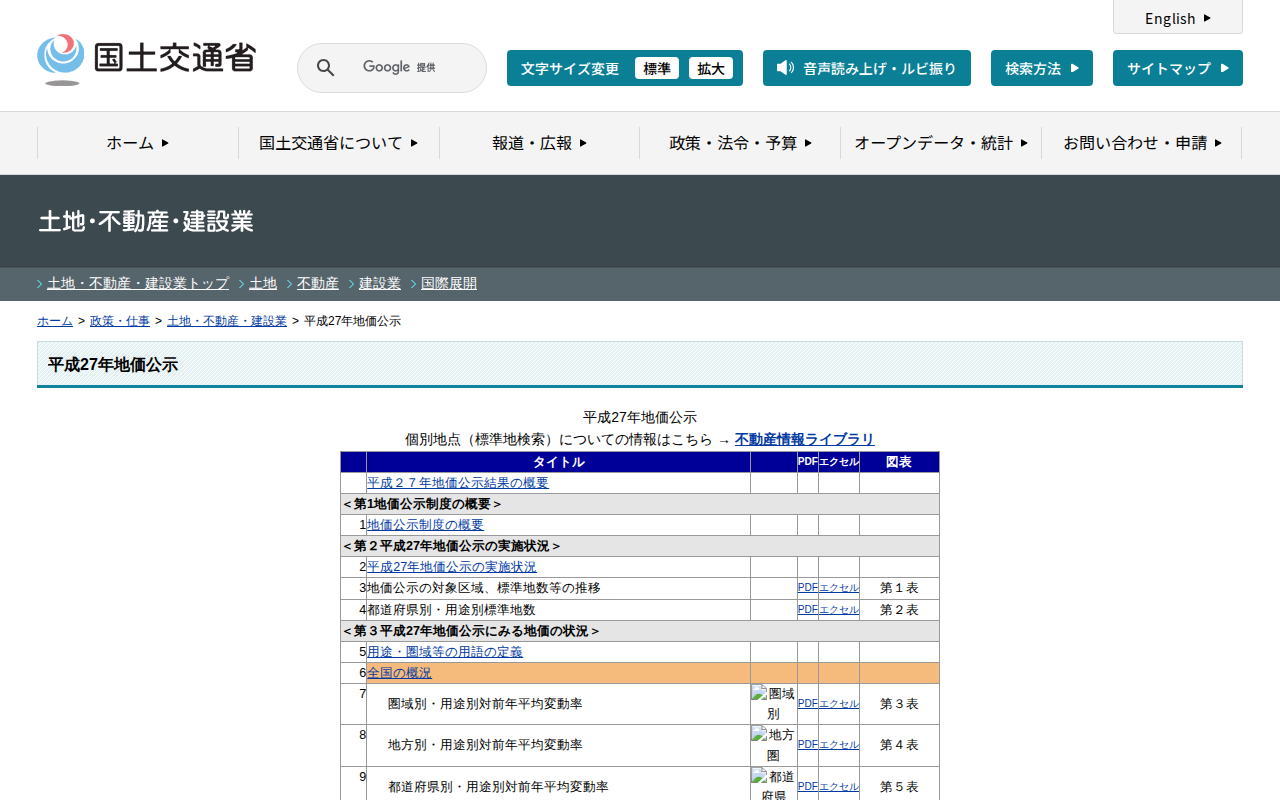Expand the 政策・法令・予算 menu
Image resolution: width=1280 pixels, height=800 pixels.
[740, 143]
